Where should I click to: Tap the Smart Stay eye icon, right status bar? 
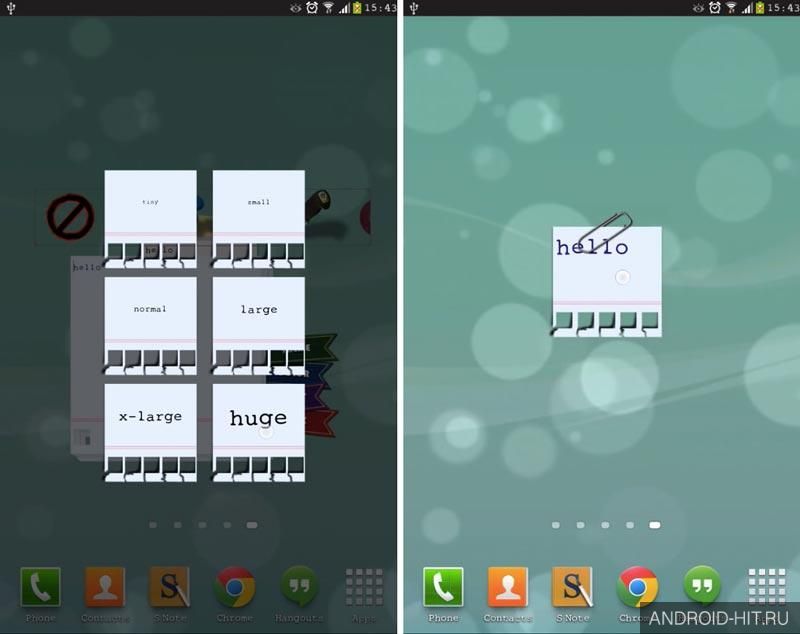point(698,8)
